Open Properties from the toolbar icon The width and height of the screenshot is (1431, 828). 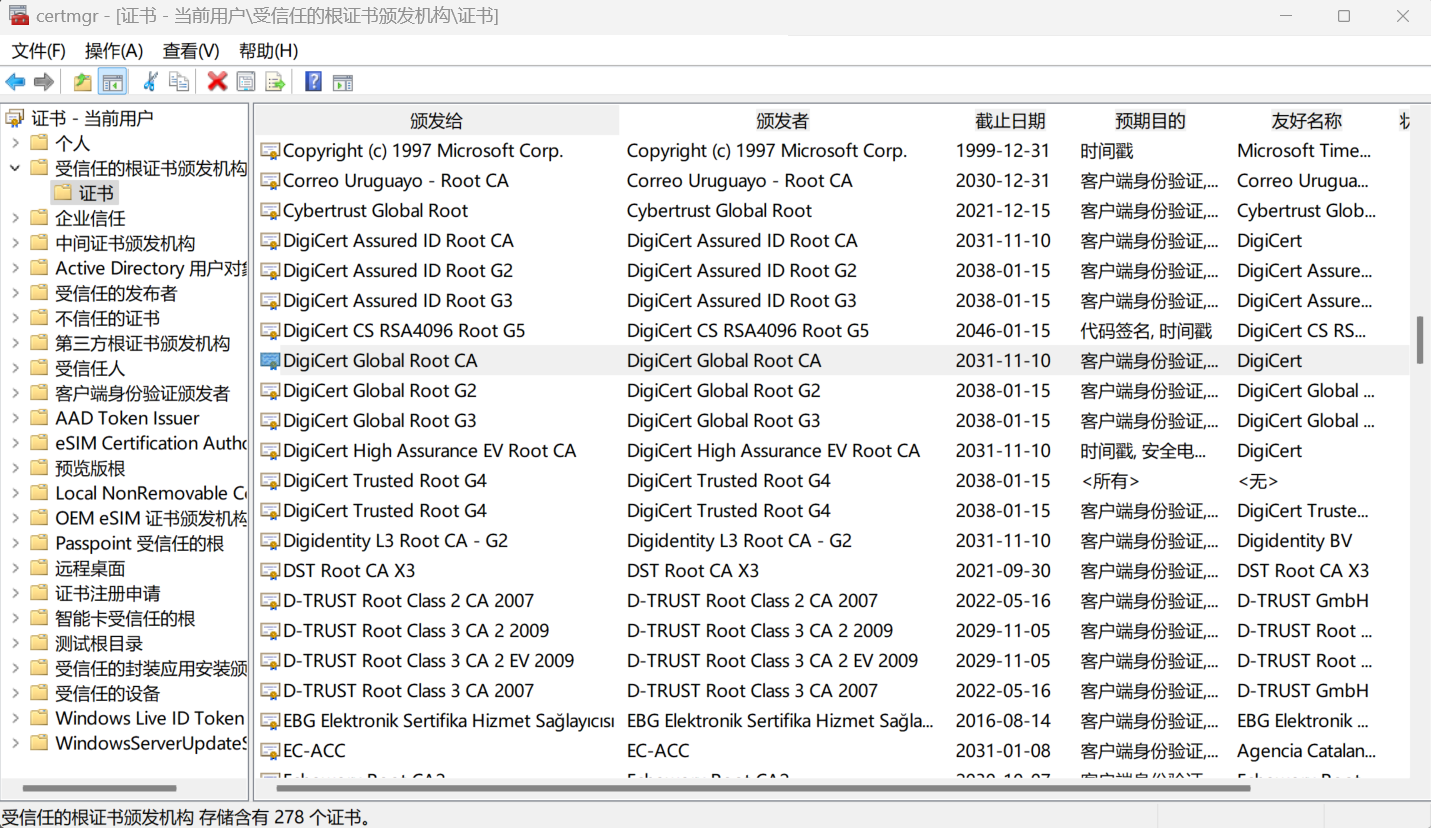tap(246, 82)
